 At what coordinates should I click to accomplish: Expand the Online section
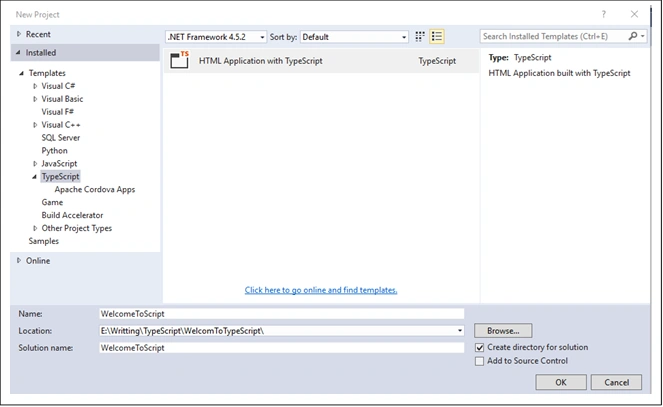pos(19,261)
